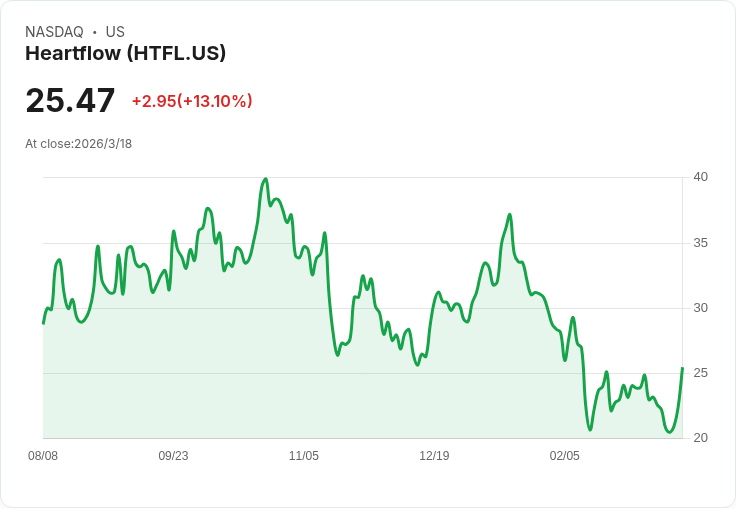
Task: Click the At close 2026/3/18 timestamp
Action: click(x=78, y=143)
